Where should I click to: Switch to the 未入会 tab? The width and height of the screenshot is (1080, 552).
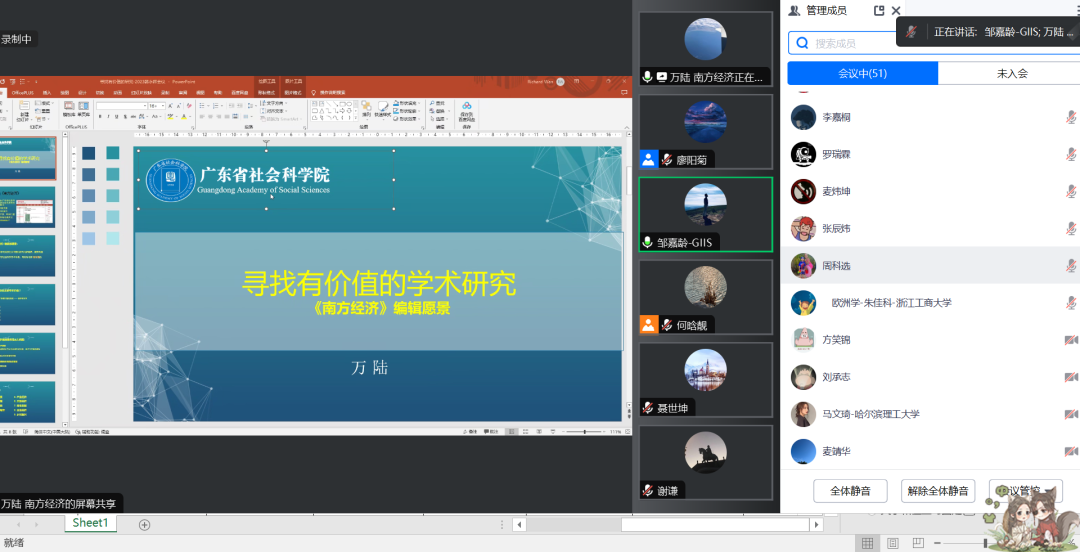[x=1011, y=73]
